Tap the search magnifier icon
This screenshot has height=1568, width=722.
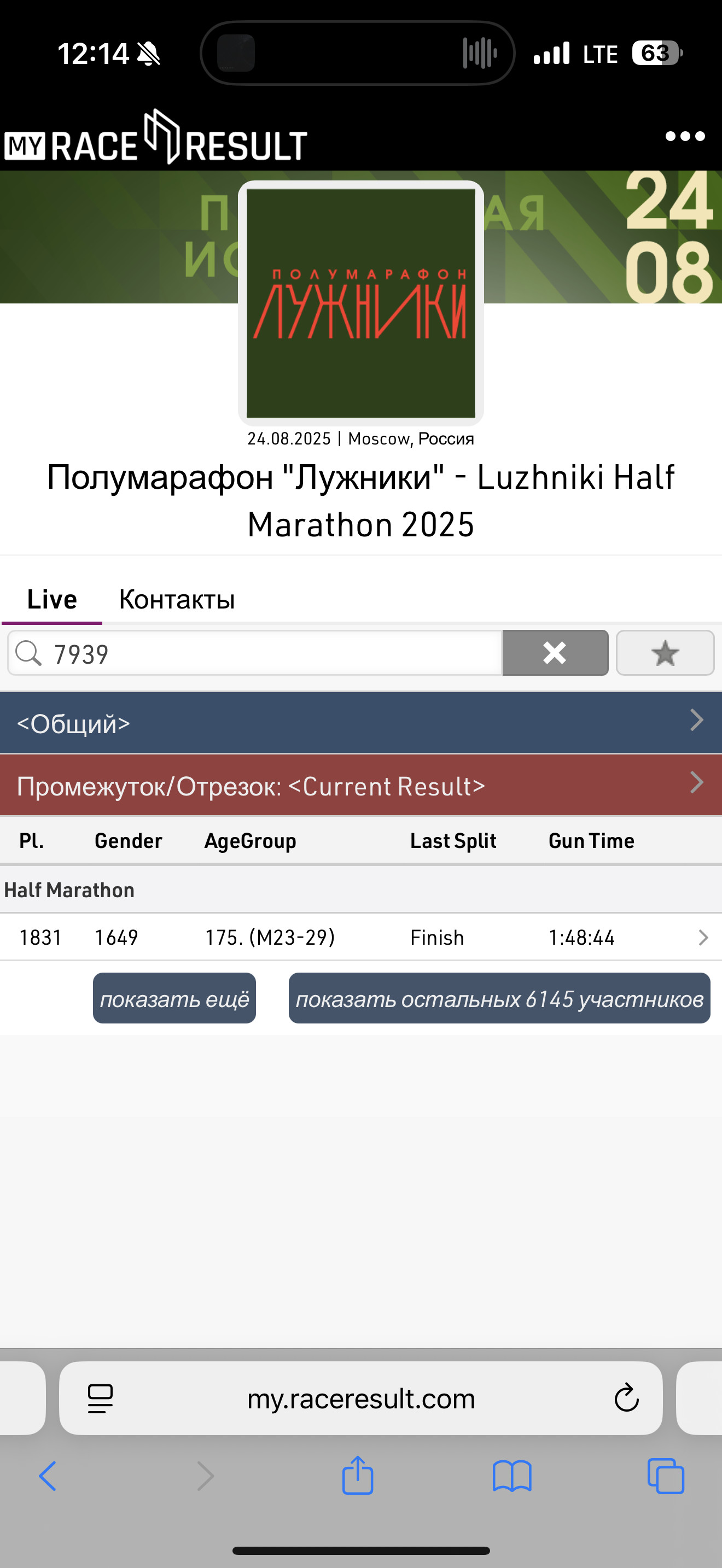(x=28, y=653)
